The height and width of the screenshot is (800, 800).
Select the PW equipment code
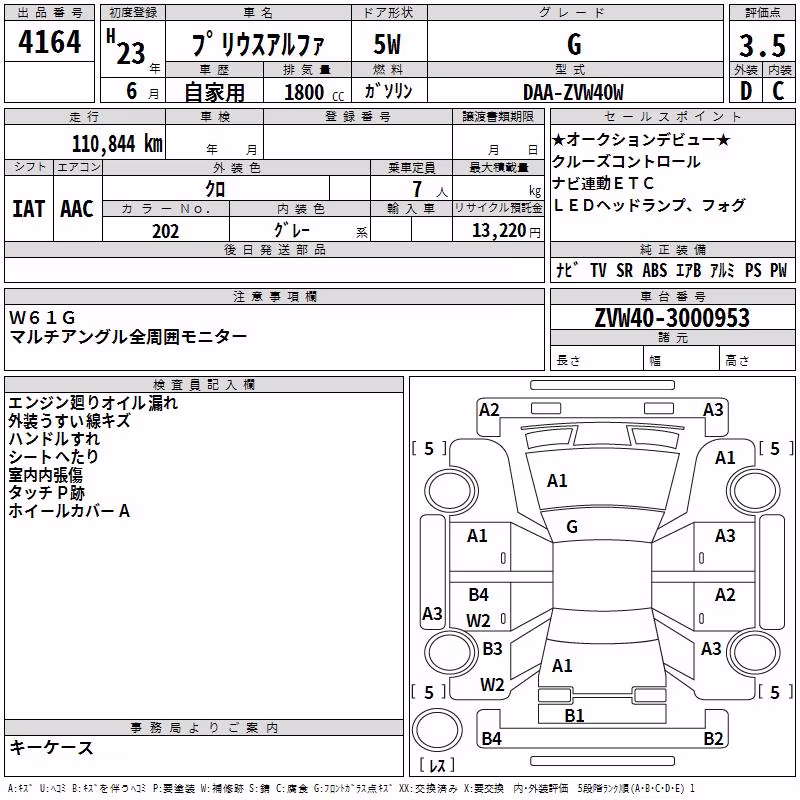click(779, 270)
